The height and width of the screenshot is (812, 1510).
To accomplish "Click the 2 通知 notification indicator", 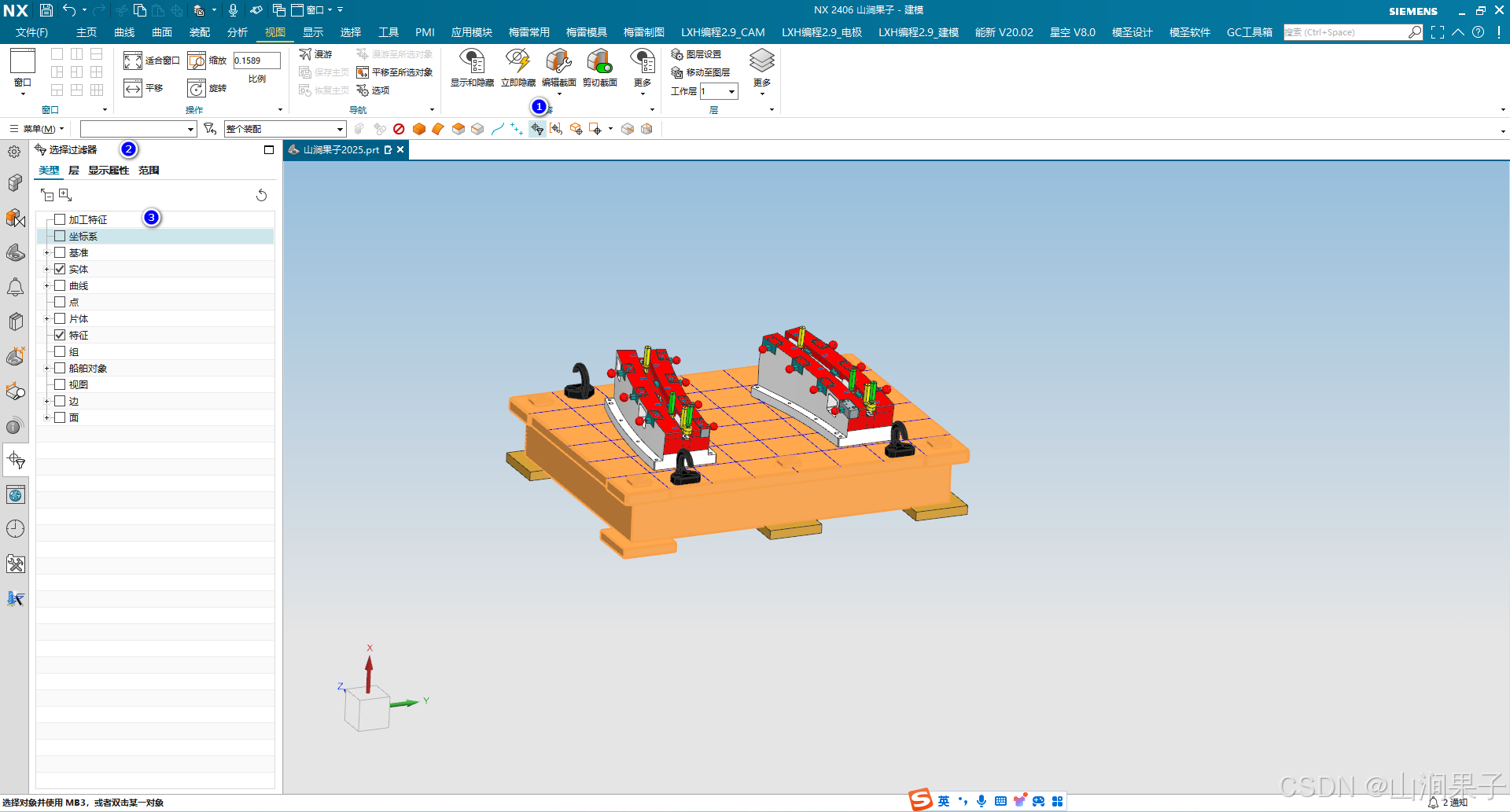I will (1448, 803).
